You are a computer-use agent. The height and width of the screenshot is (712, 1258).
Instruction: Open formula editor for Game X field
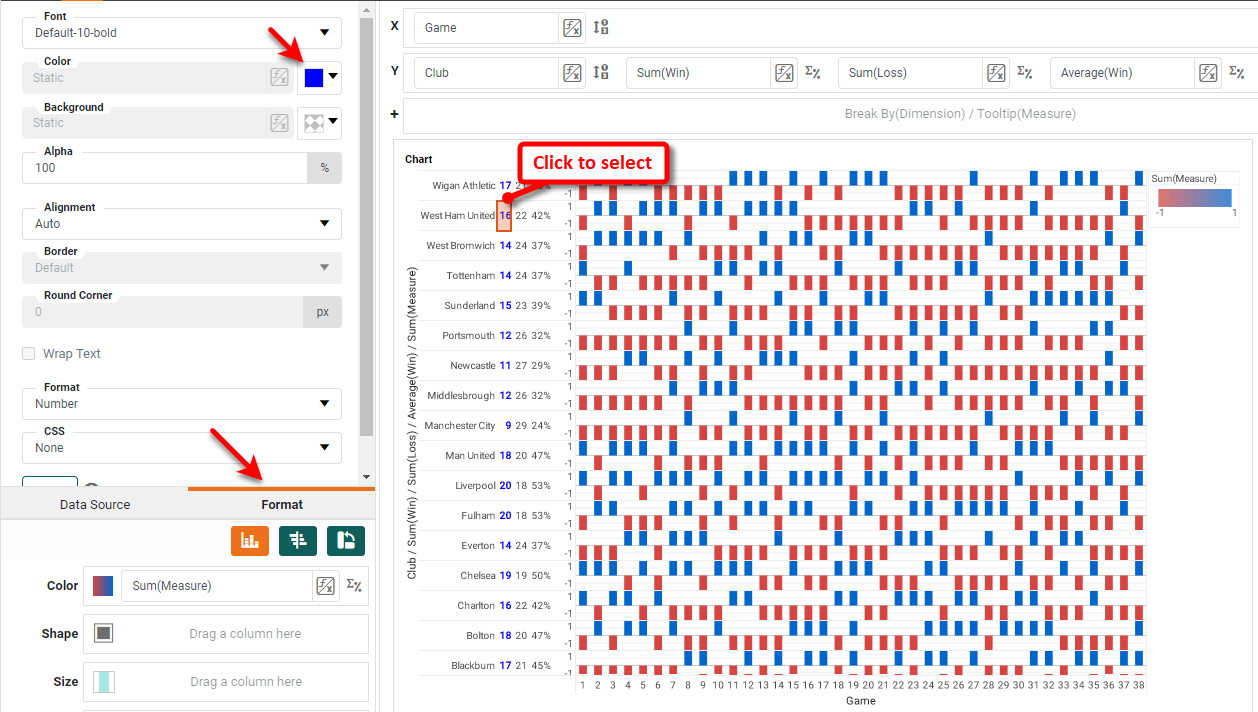[x=572, y=28]
